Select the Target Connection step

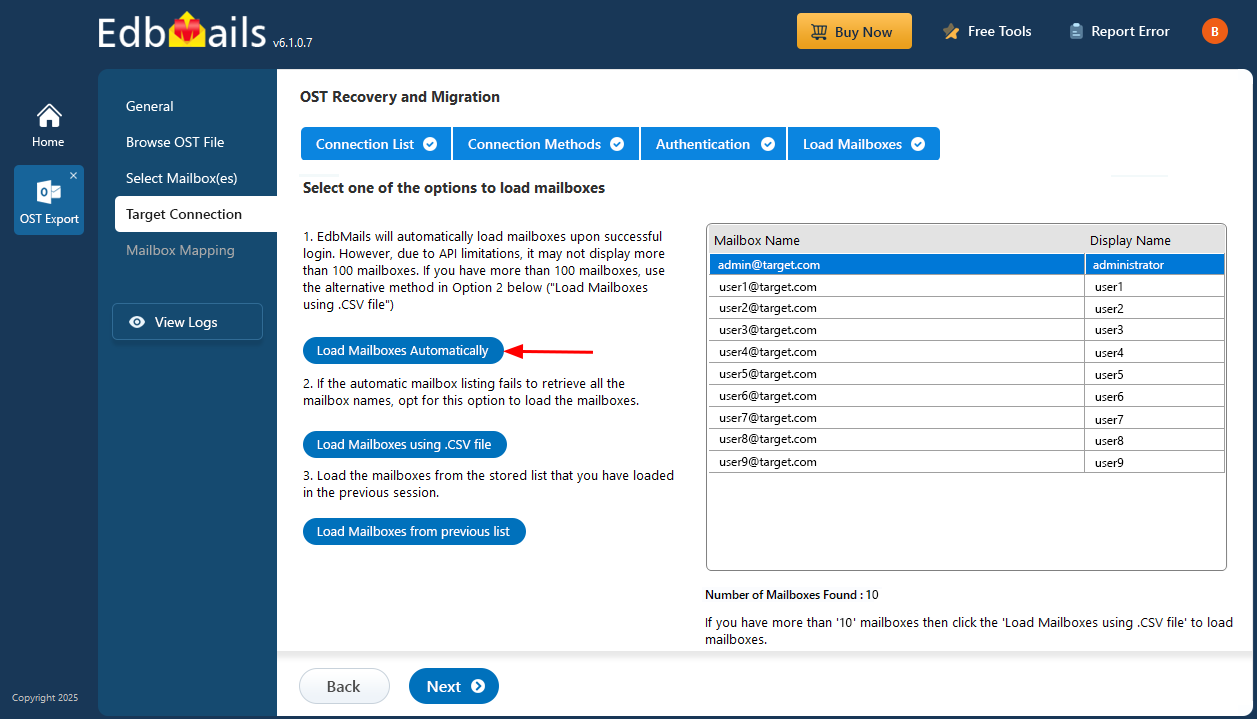tap(196, 214)
